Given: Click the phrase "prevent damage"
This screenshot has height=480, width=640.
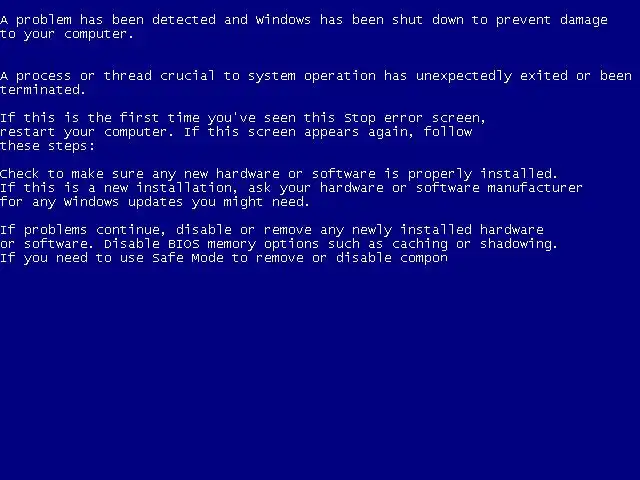Looking at the screenshot, I should pyautogui.click(x=551, y=20).
